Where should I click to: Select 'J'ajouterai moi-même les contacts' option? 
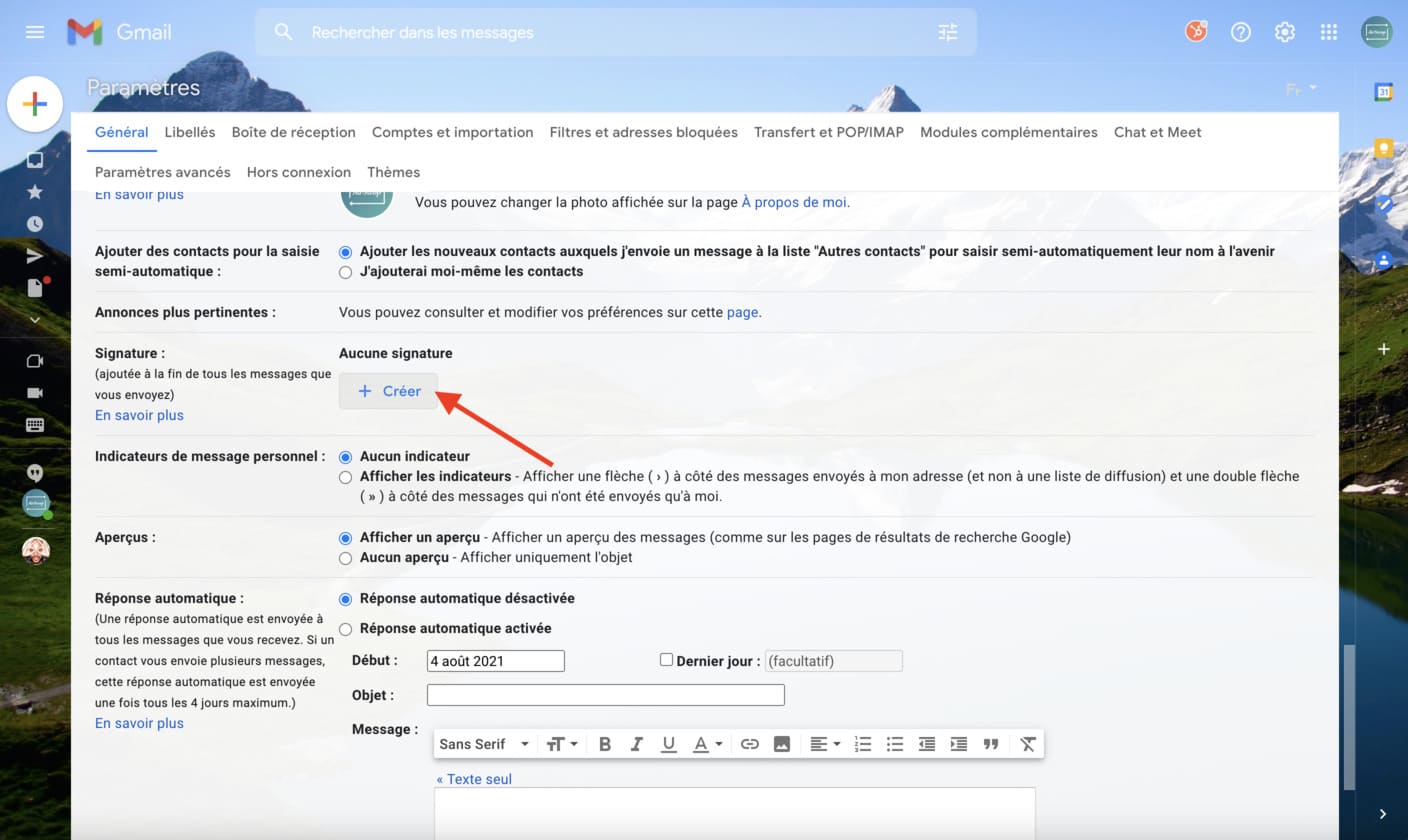[x=345, y=272]
